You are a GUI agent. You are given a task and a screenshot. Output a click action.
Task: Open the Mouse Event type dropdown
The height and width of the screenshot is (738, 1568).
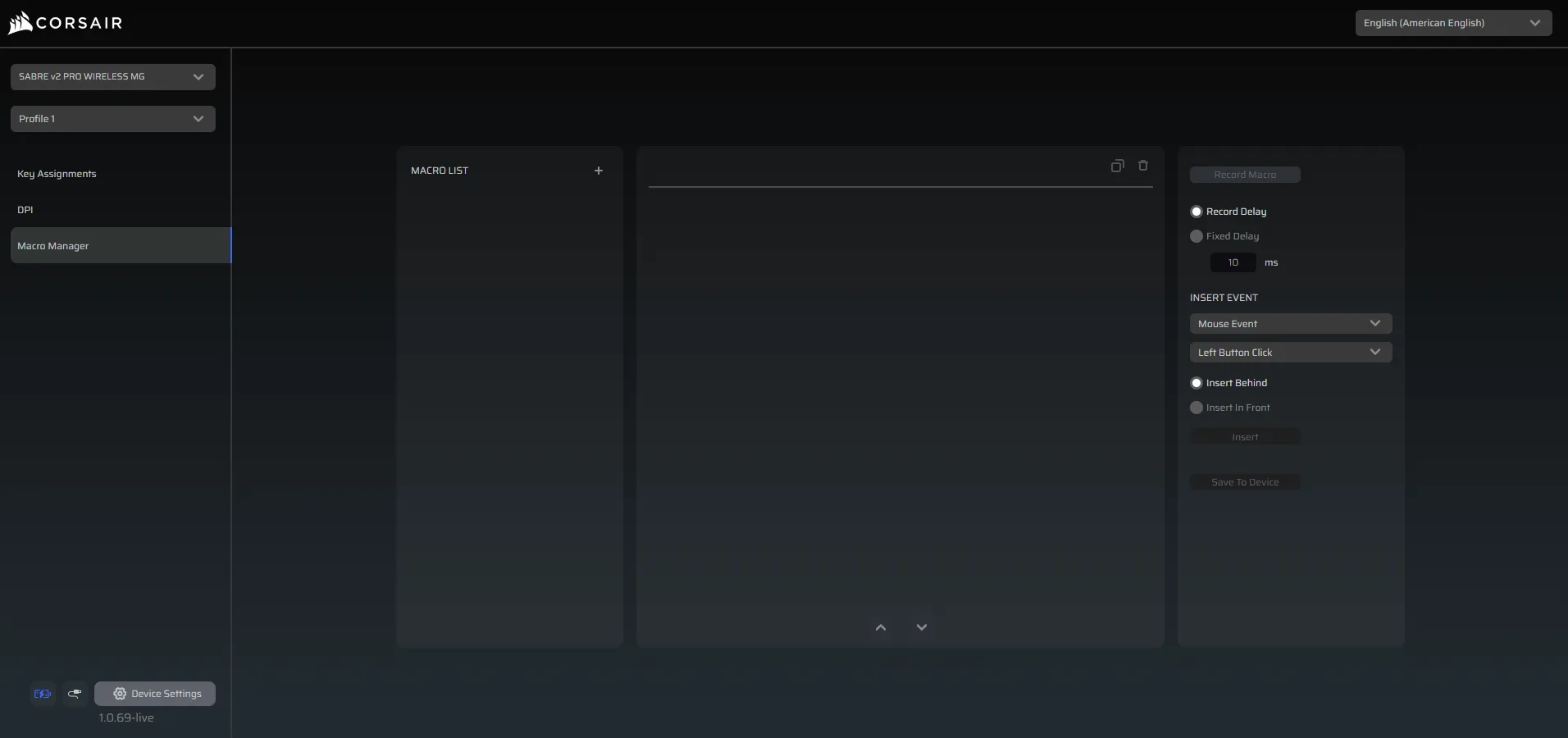[x=1291, y=324]
